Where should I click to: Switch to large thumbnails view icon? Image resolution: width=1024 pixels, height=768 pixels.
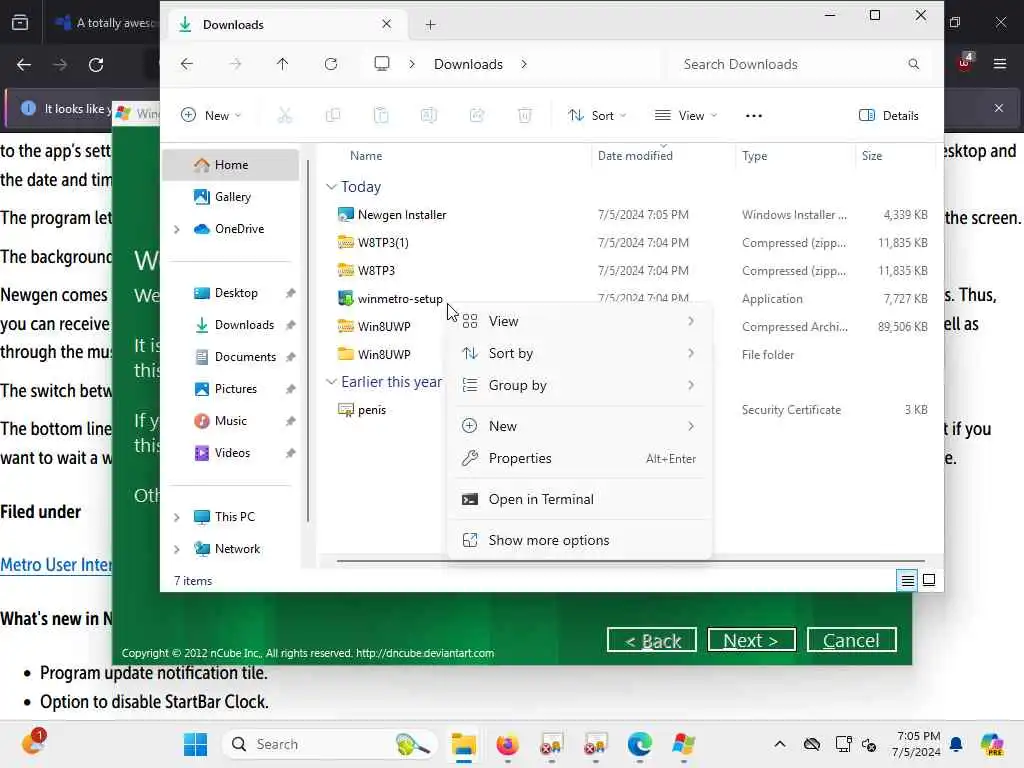click(x=929, y=580)
